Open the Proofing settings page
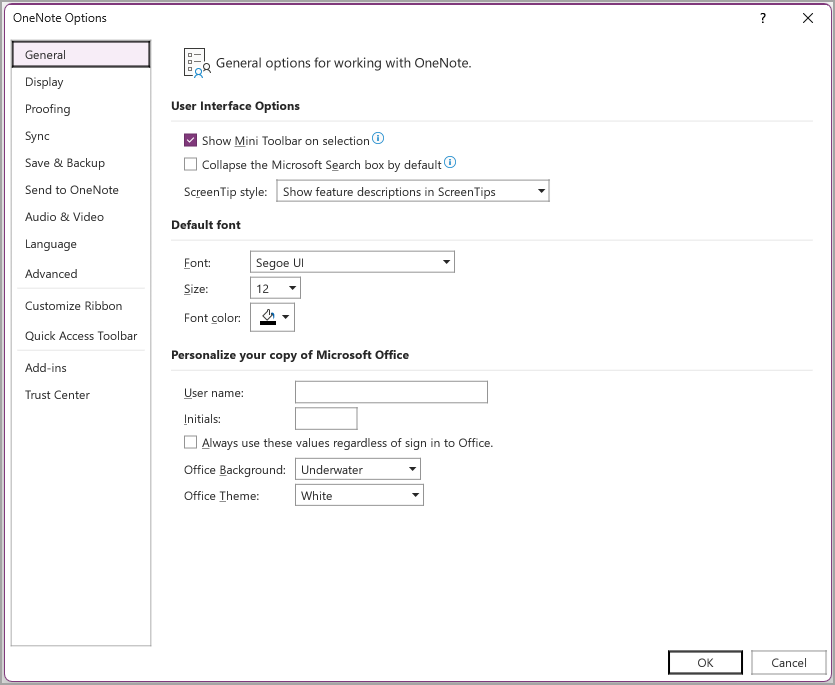Image resolution: width=835 pixels, height=685 pixels. pos(46,108)
